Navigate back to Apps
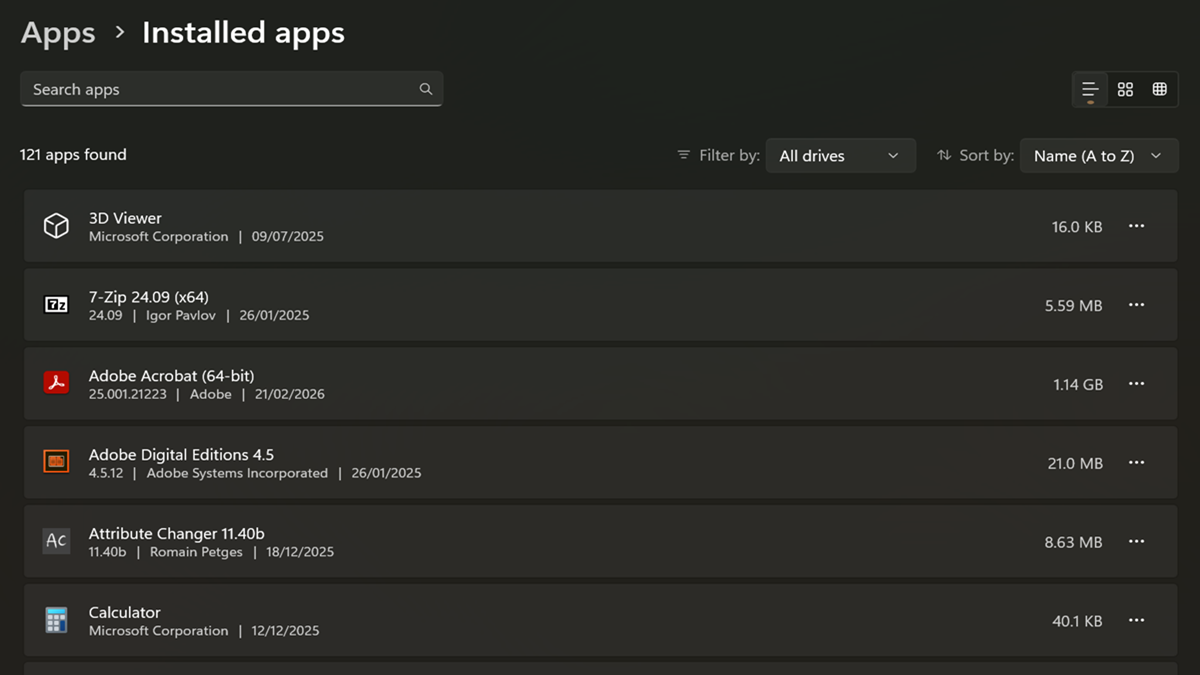This screenshot has height=675, width=1200. point(57,32)
